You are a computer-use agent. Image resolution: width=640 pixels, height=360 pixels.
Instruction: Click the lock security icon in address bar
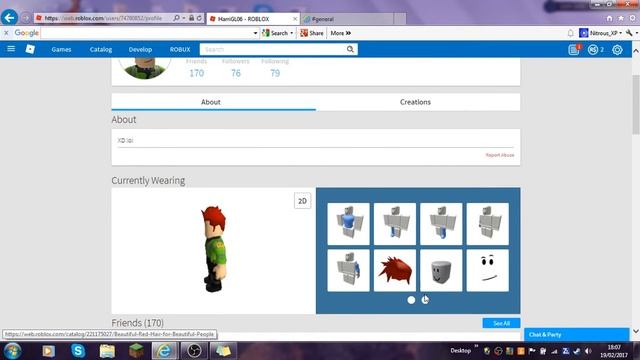tap(191, 18)
